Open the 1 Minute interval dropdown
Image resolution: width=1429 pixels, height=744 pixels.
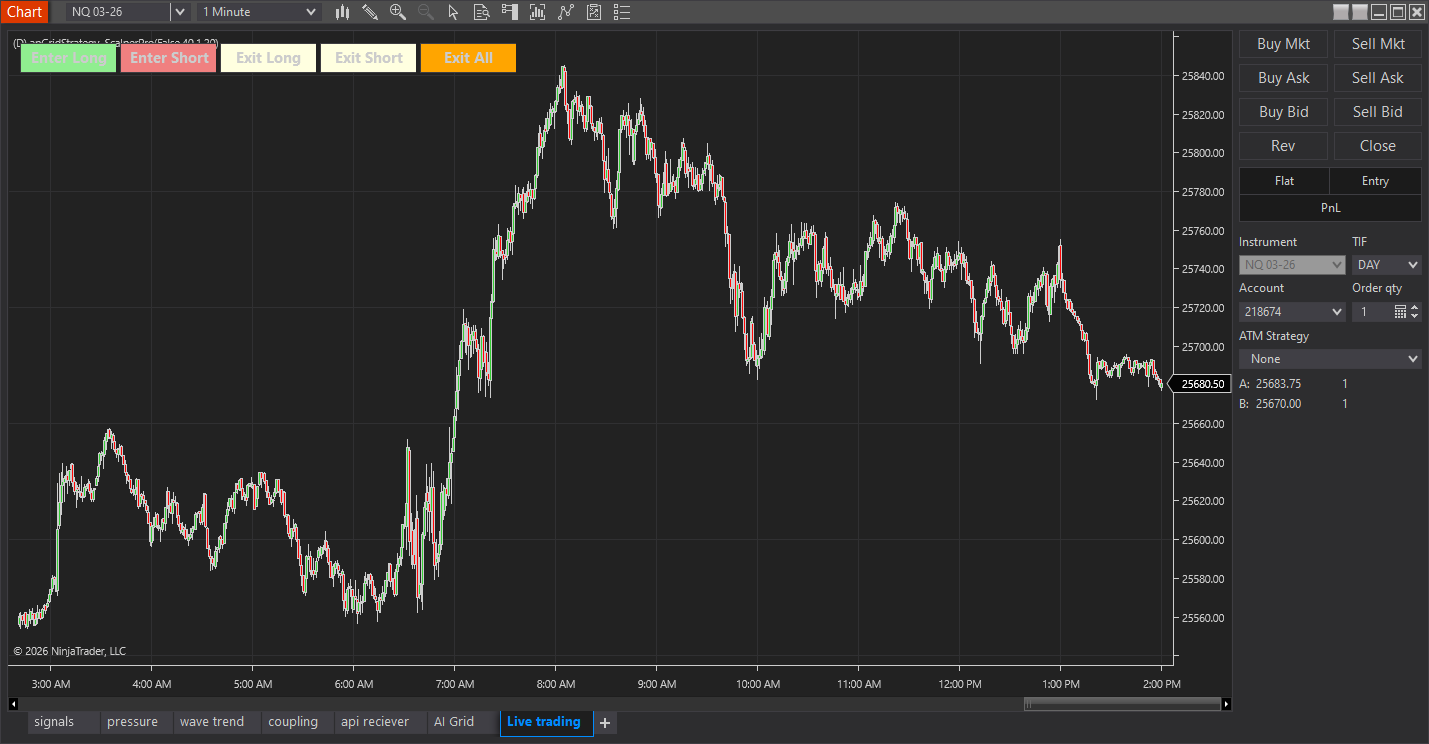point(257,12)
